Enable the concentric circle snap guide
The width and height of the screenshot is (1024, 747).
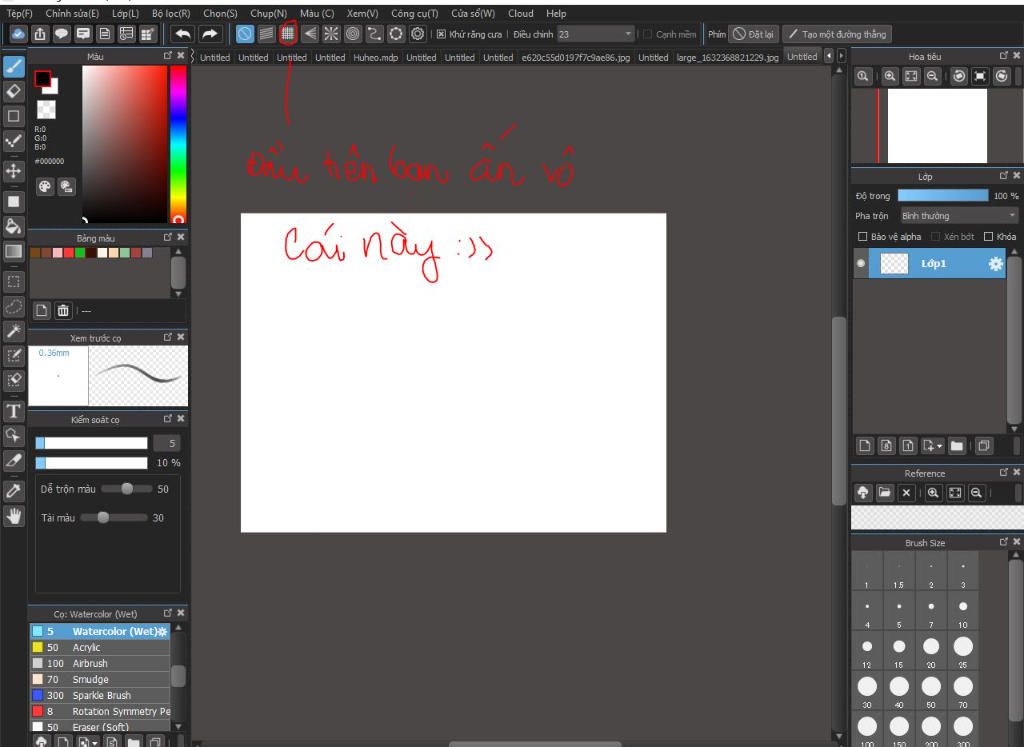tap(353, 34)
